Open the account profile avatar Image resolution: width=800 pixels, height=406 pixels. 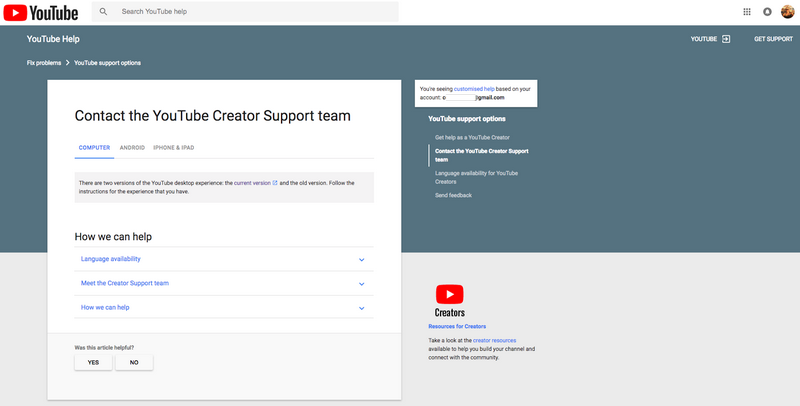coord(787,11)
